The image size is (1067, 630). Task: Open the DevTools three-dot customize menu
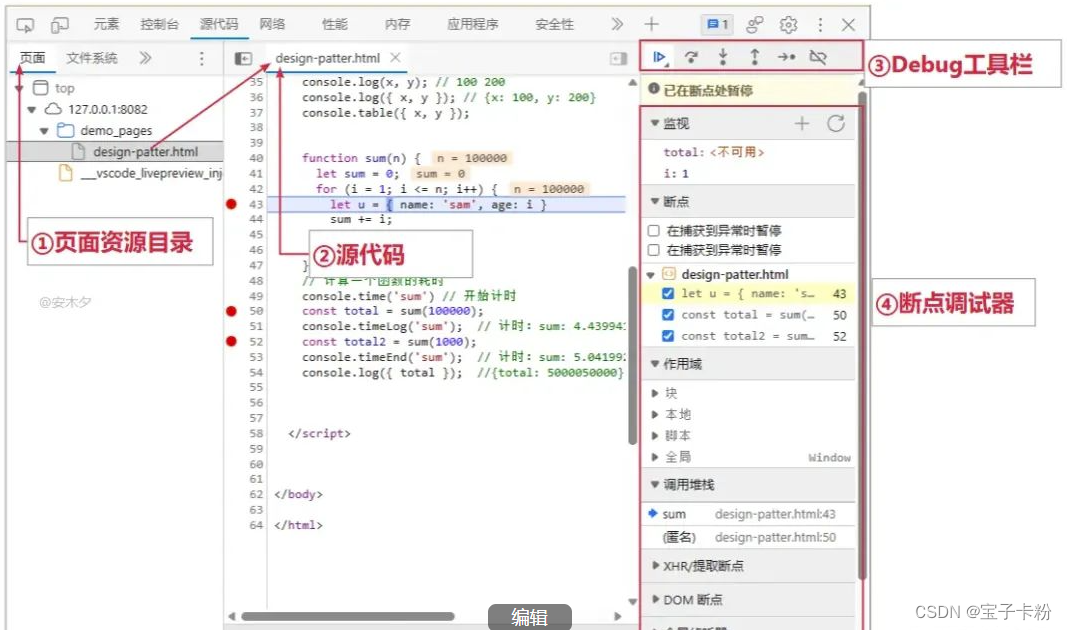pos(820,24)
